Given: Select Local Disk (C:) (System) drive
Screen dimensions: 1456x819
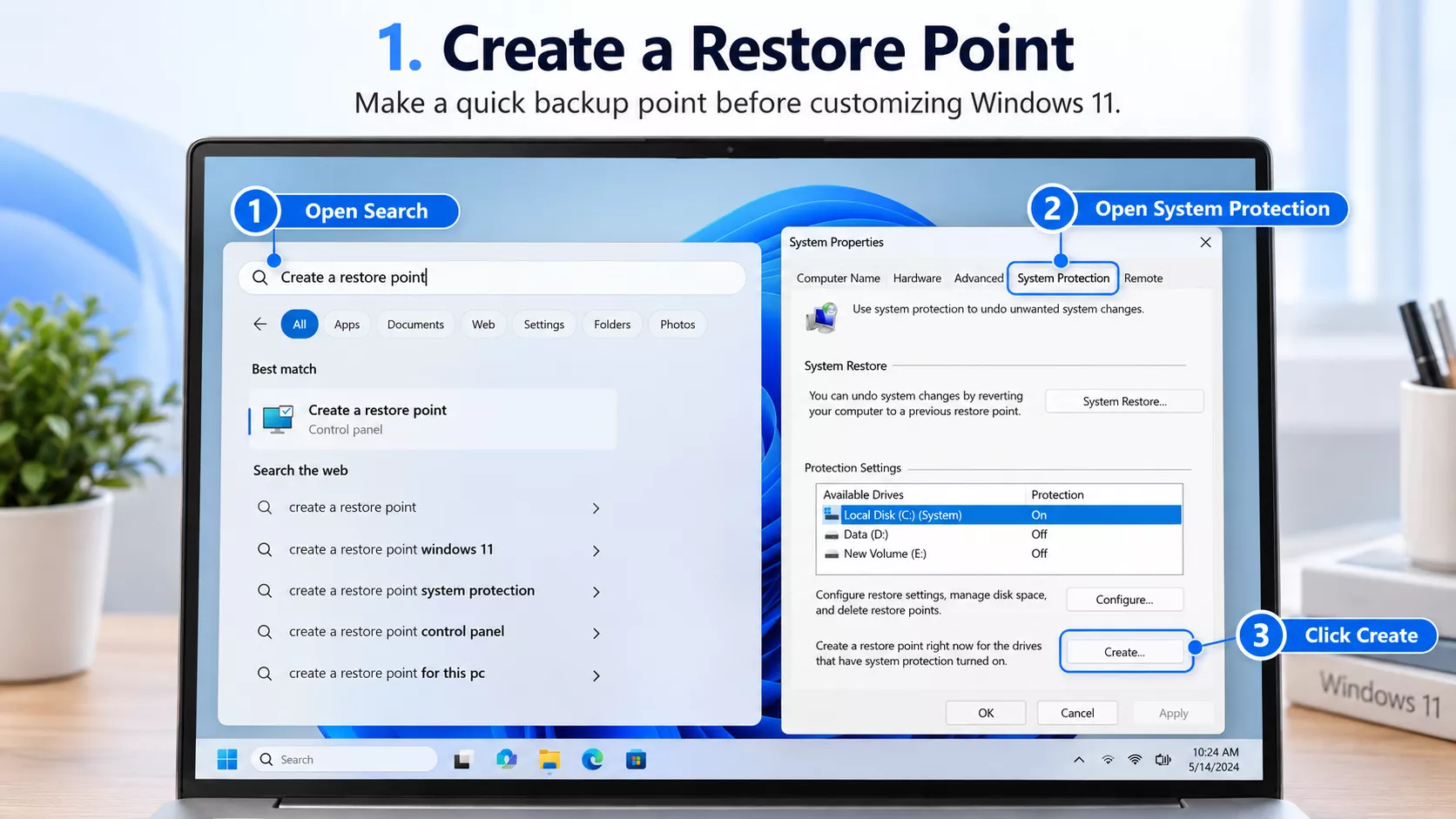Looking at the screenshot, I should point(1000,515).
